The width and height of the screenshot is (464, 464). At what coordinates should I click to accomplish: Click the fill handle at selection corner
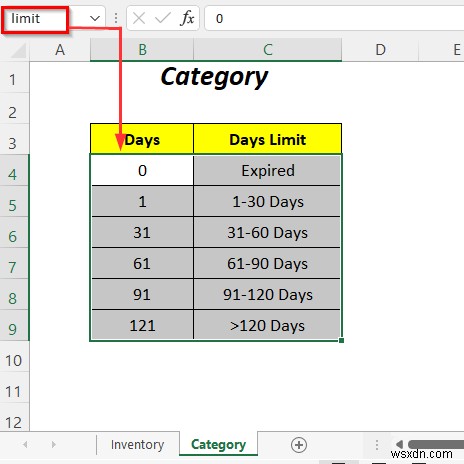(x=341, y=340)
